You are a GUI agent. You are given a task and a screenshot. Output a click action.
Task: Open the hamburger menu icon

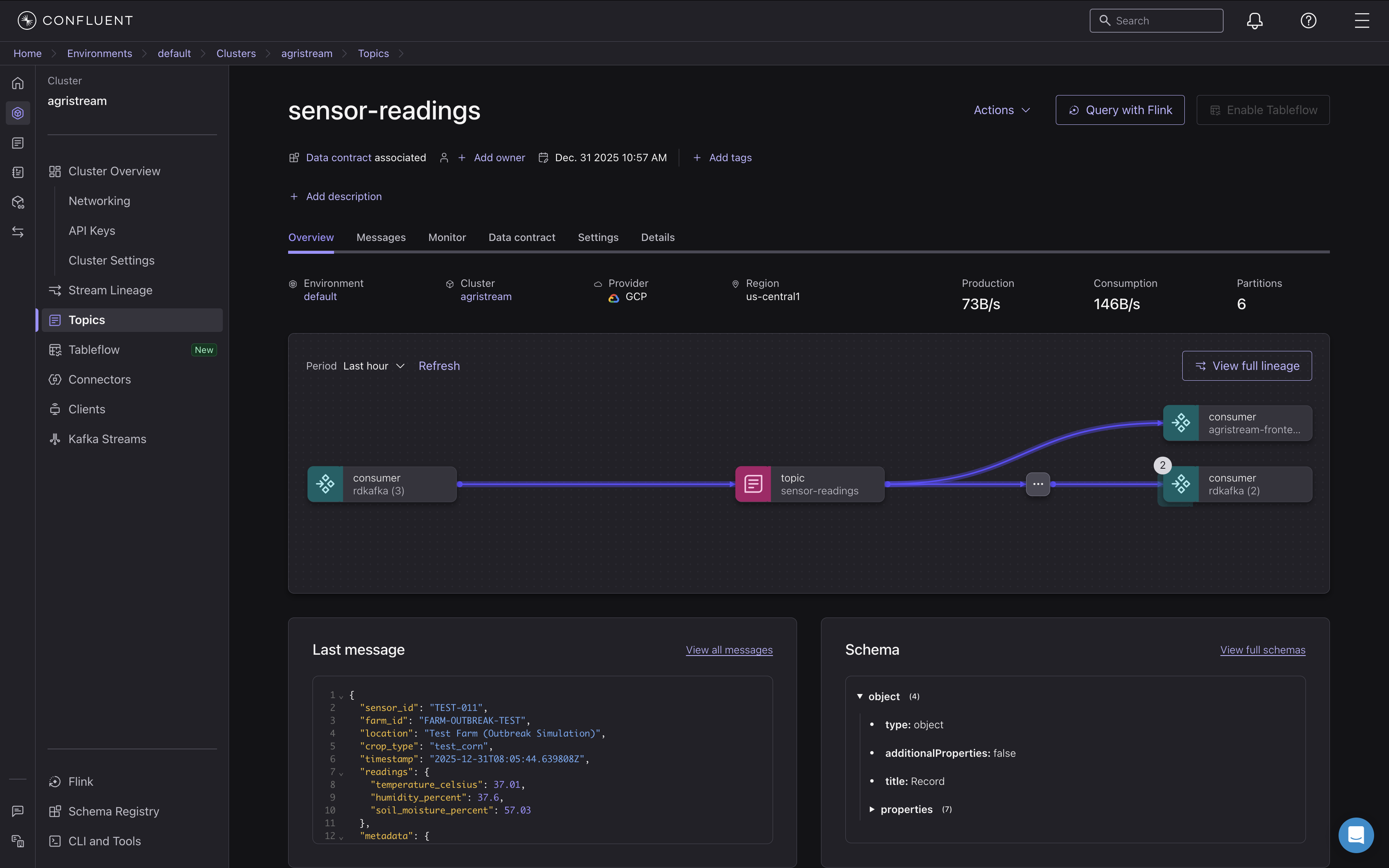[x=1361, y=21]
